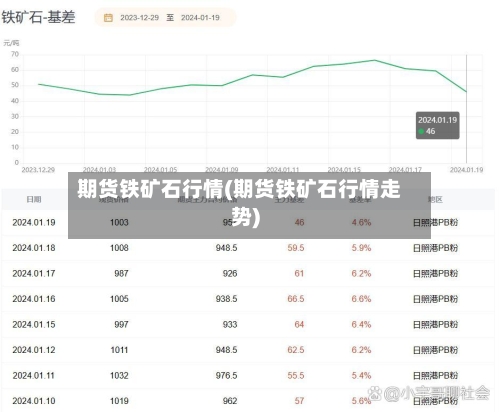
Task: Select date cell 2024.01.17
Action: [34, 274]
